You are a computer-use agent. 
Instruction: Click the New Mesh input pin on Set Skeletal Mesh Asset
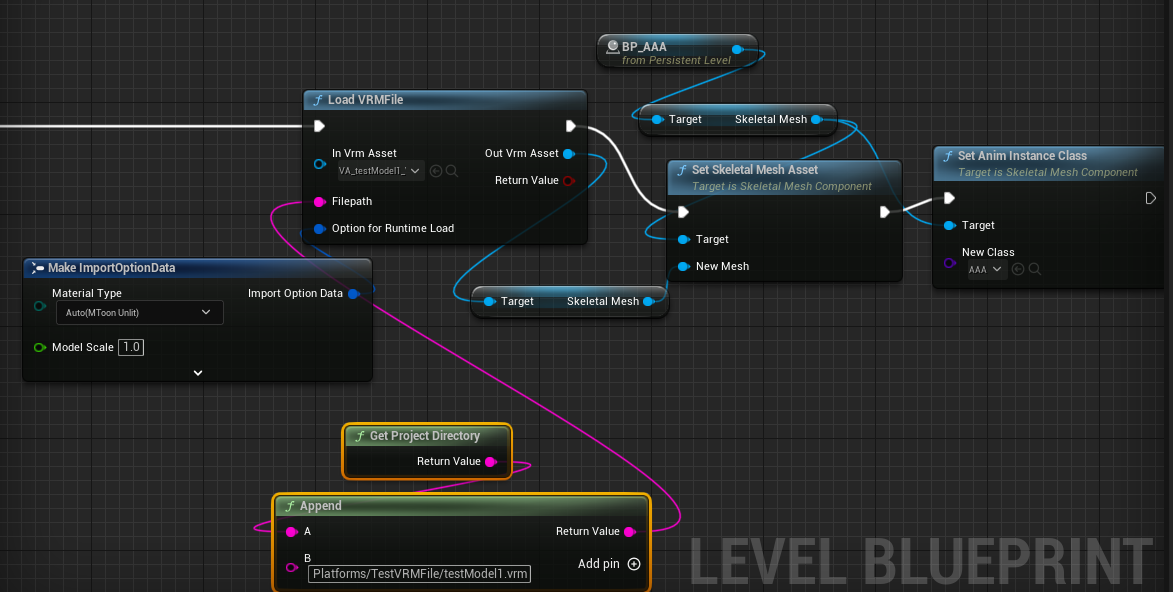click(x=683, y=266)
